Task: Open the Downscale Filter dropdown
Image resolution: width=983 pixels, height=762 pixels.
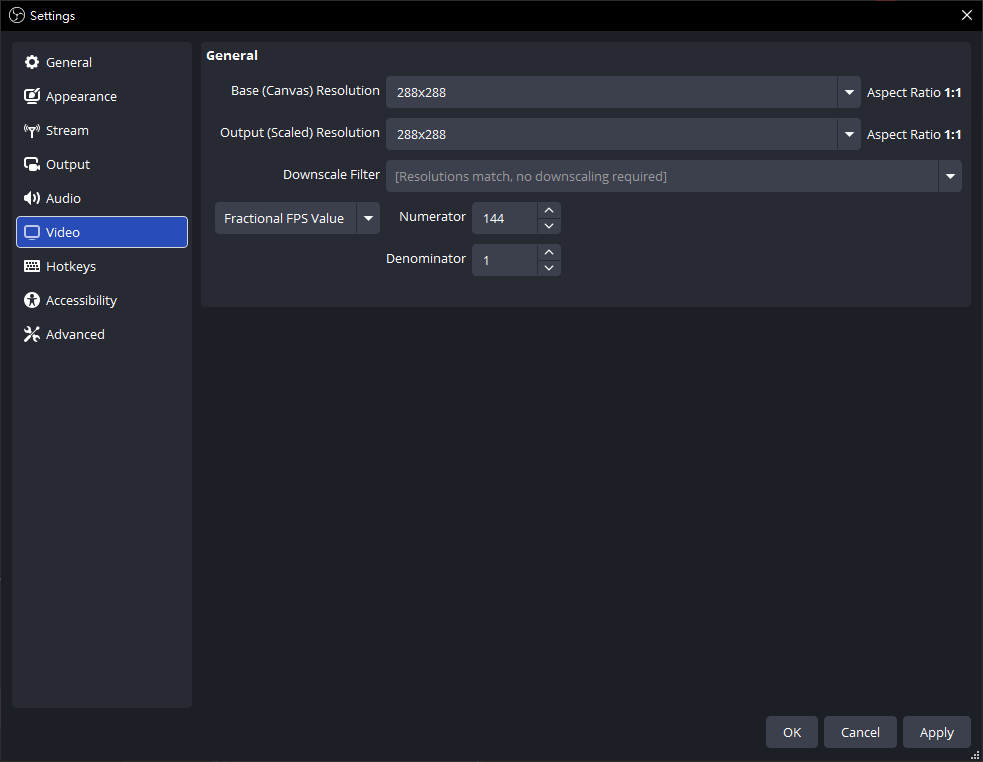Action: (673, 176)
